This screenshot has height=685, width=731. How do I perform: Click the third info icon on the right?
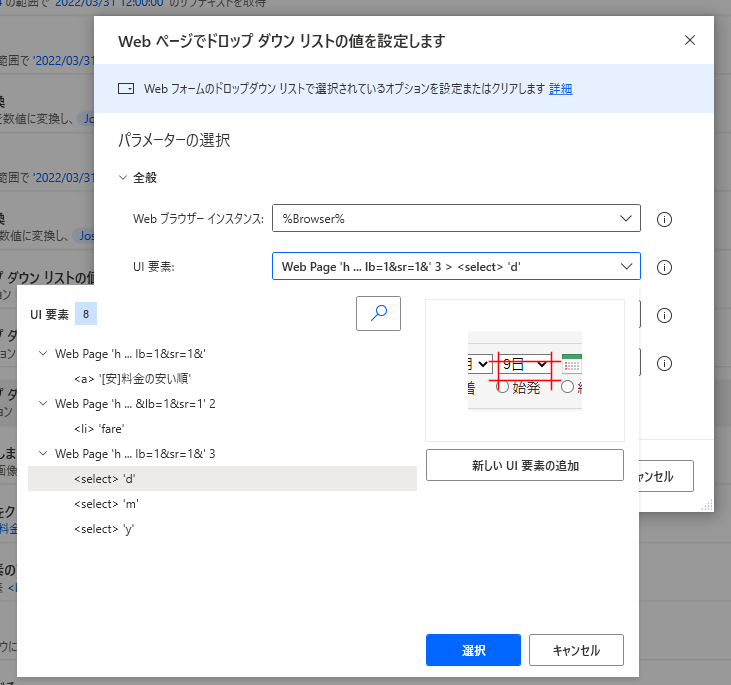pos(663,315)
